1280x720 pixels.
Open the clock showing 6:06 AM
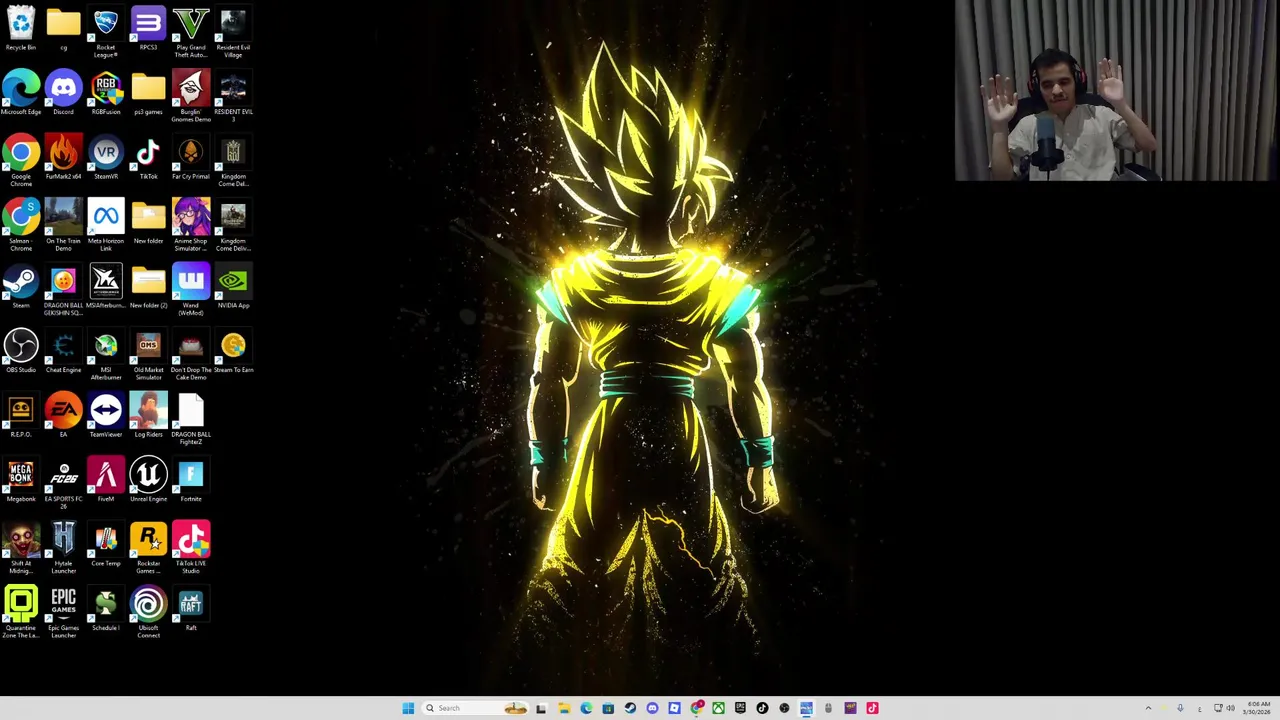(1259, 708)
